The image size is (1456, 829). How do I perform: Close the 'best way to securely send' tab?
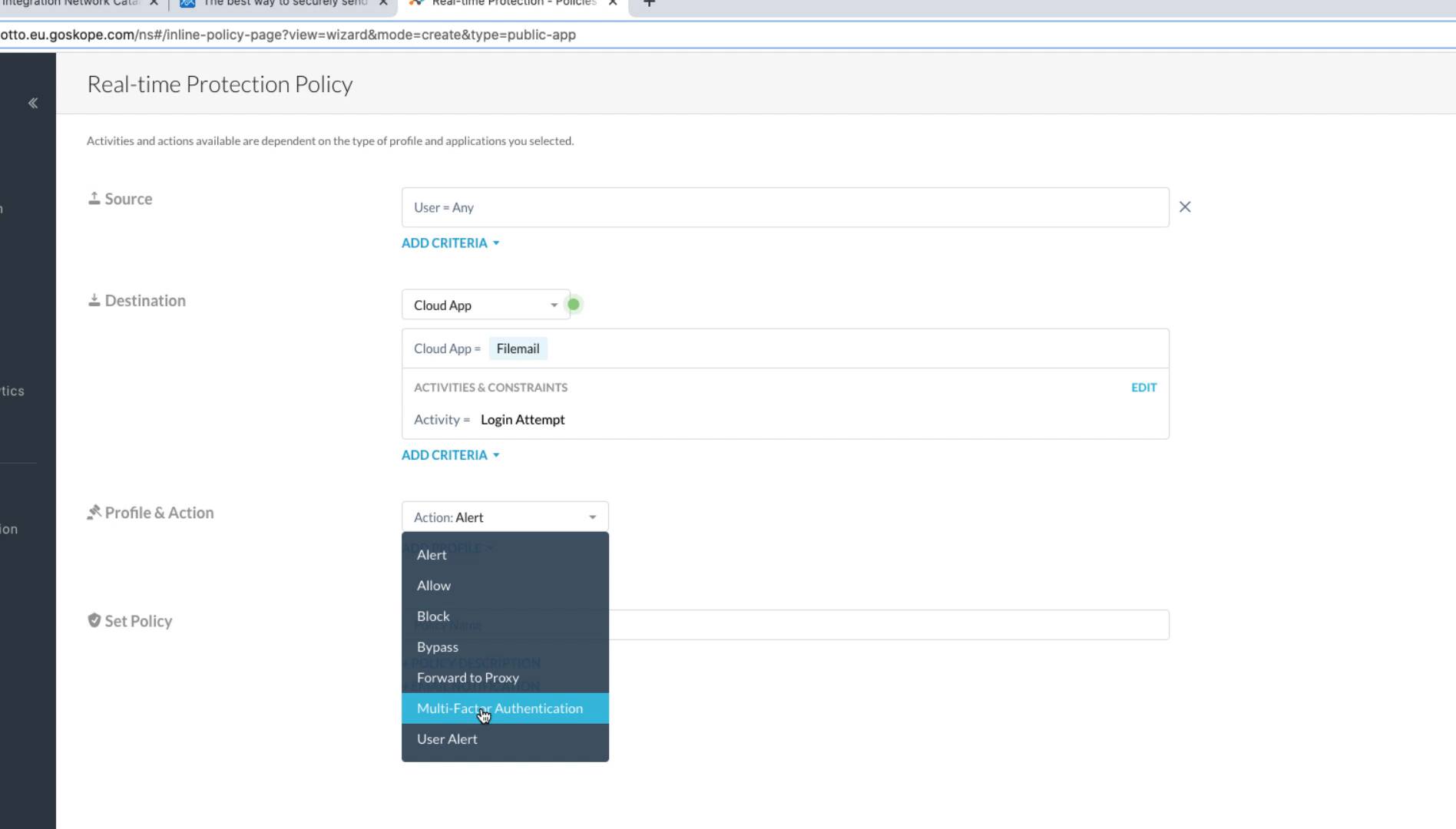point(383,3)
